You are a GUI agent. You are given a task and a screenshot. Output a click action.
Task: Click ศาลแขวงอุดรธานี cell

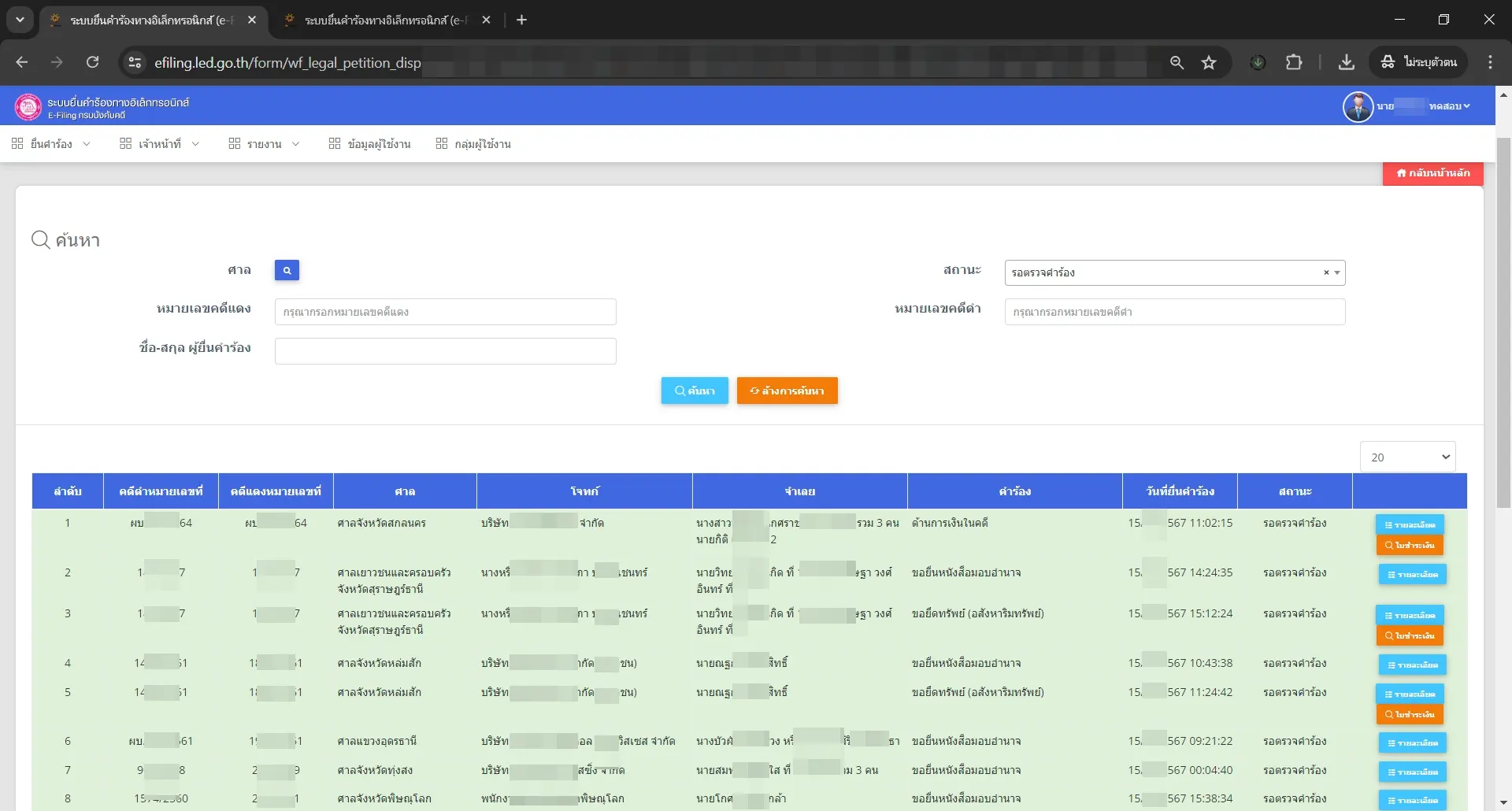[x=377, y=741]
